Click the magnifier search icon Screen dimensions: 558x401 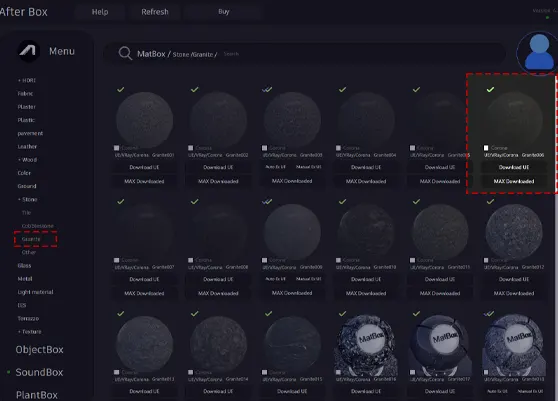(125, 53)
